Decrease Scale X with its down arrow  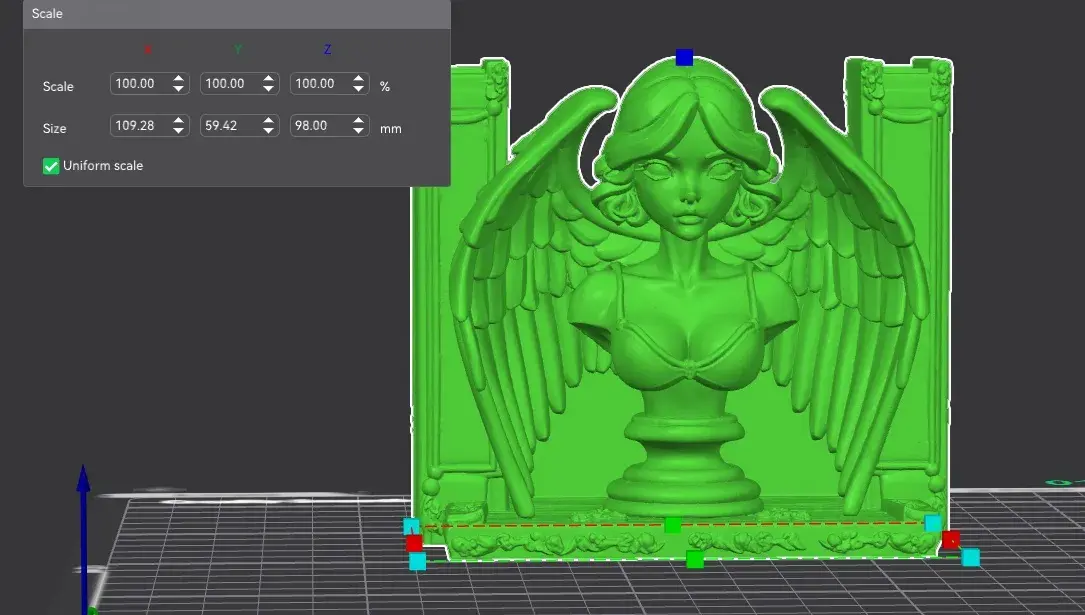179,89
